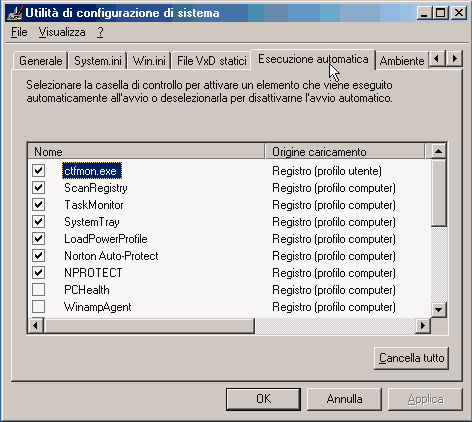
Task: Click the Cancella tutto button
Action: (x=411, y=358)
